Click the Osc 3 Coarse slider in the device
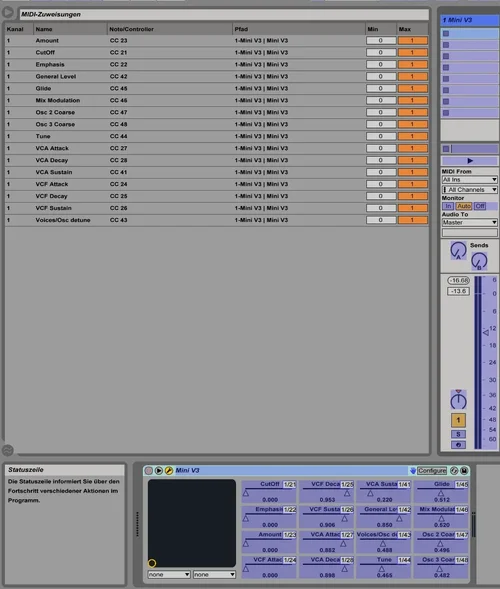 point(441,567)
